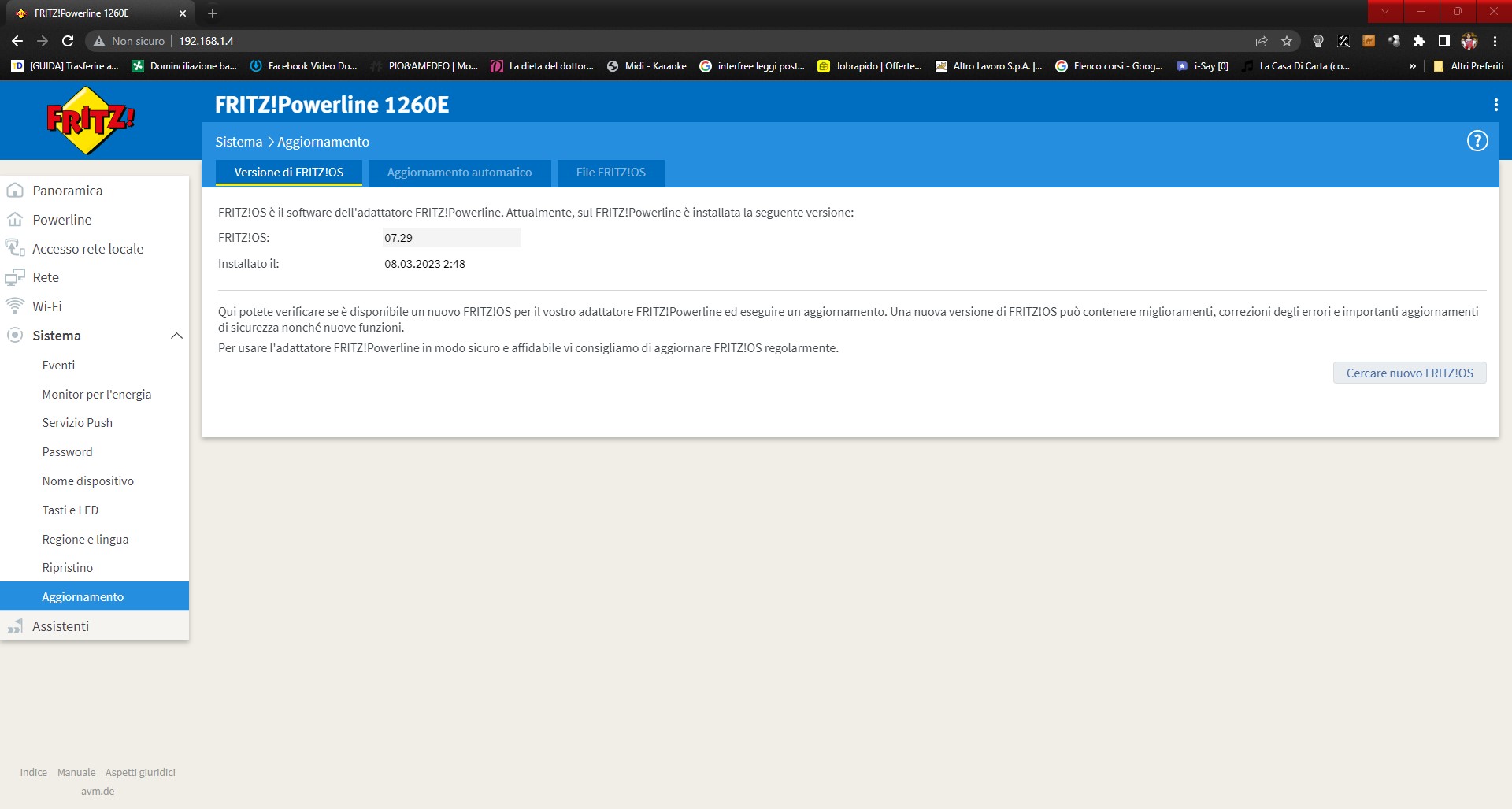Open the Manuale footer link
This screenshot has height=809, width=1512.
[76, 773]
